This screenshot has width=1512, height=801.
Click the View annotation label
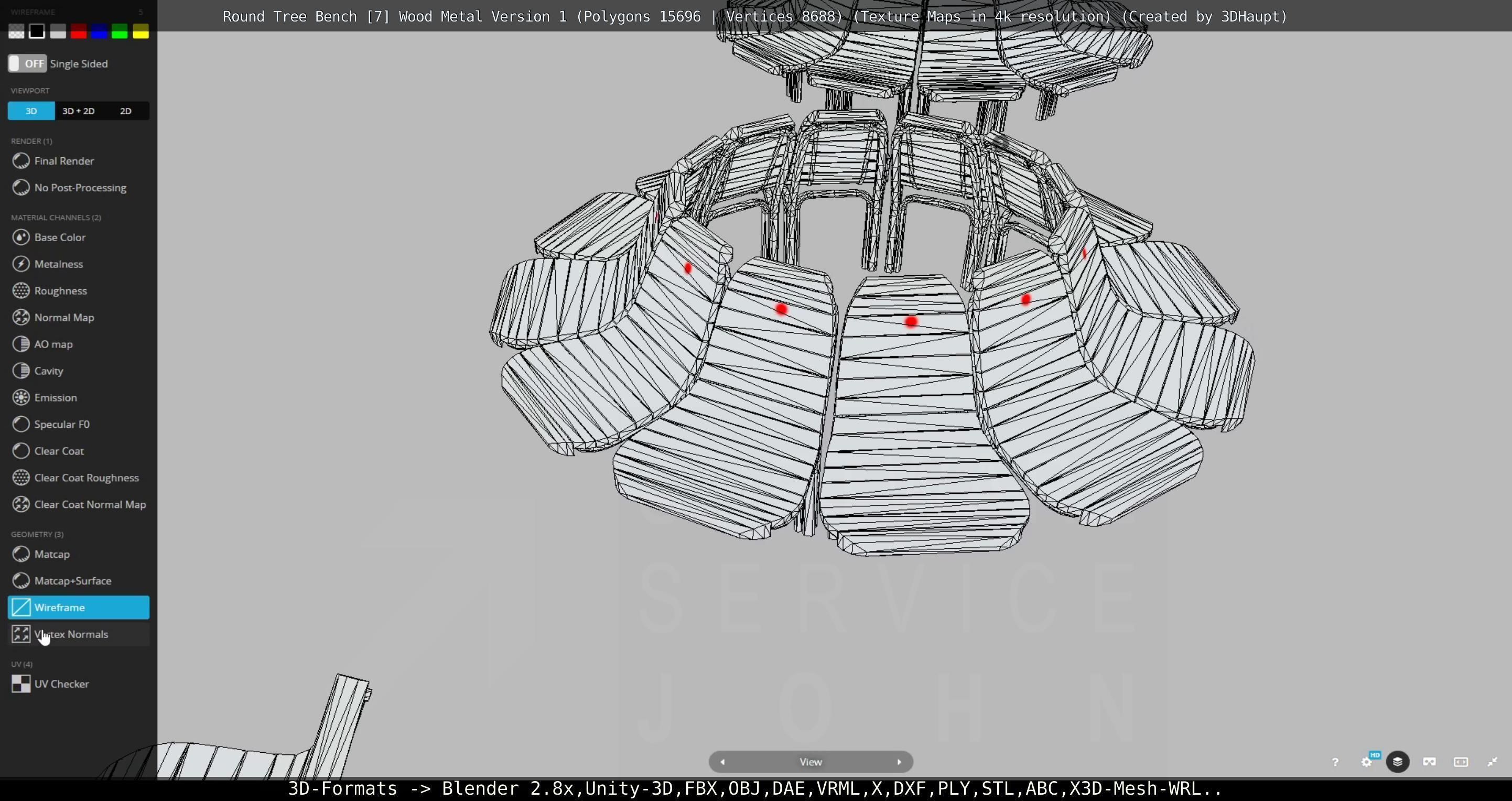point(811,762)
